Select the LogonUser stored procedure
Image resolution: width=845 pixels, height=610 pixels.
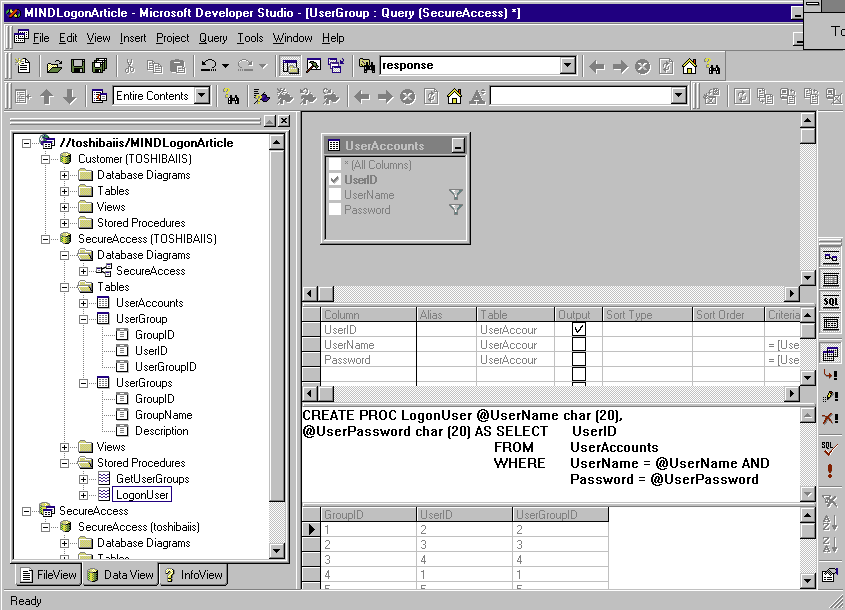point(142,495)
